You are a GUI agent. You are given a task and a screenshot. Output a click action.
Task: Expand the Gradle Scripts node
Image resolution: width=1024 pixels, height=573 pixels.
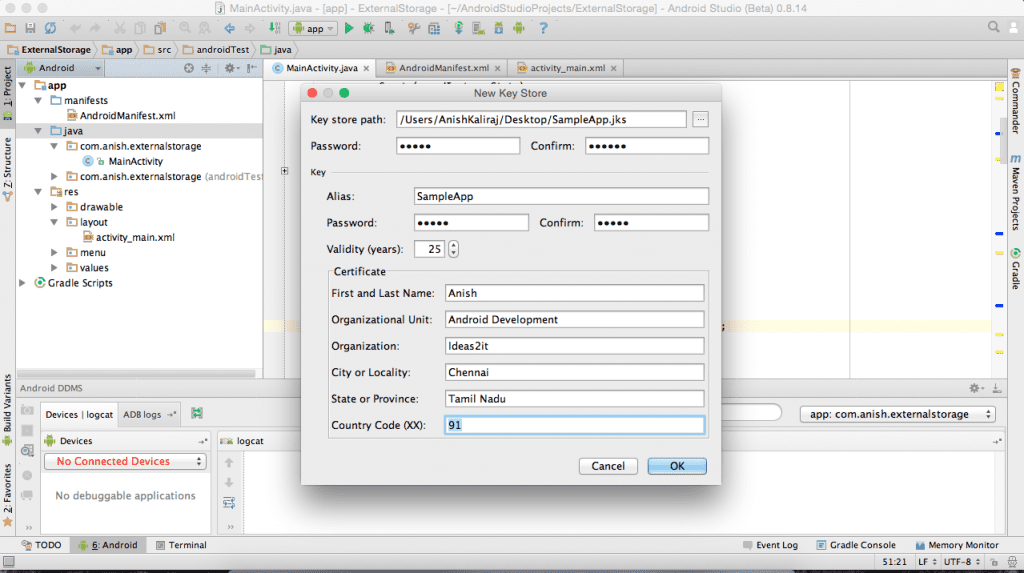point(23,283)
